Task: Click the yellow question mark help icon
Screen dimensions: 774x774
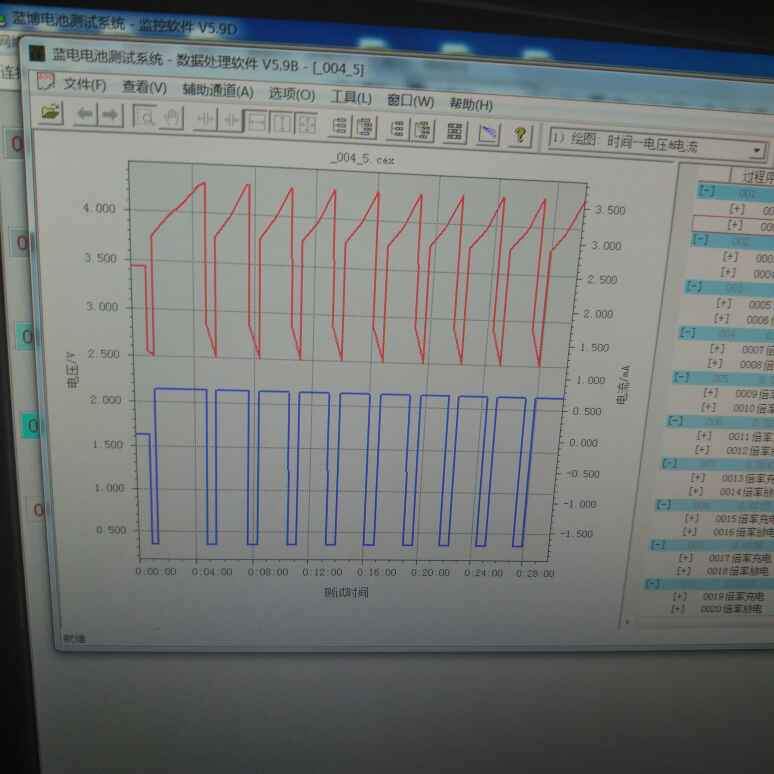Action: 520,135
